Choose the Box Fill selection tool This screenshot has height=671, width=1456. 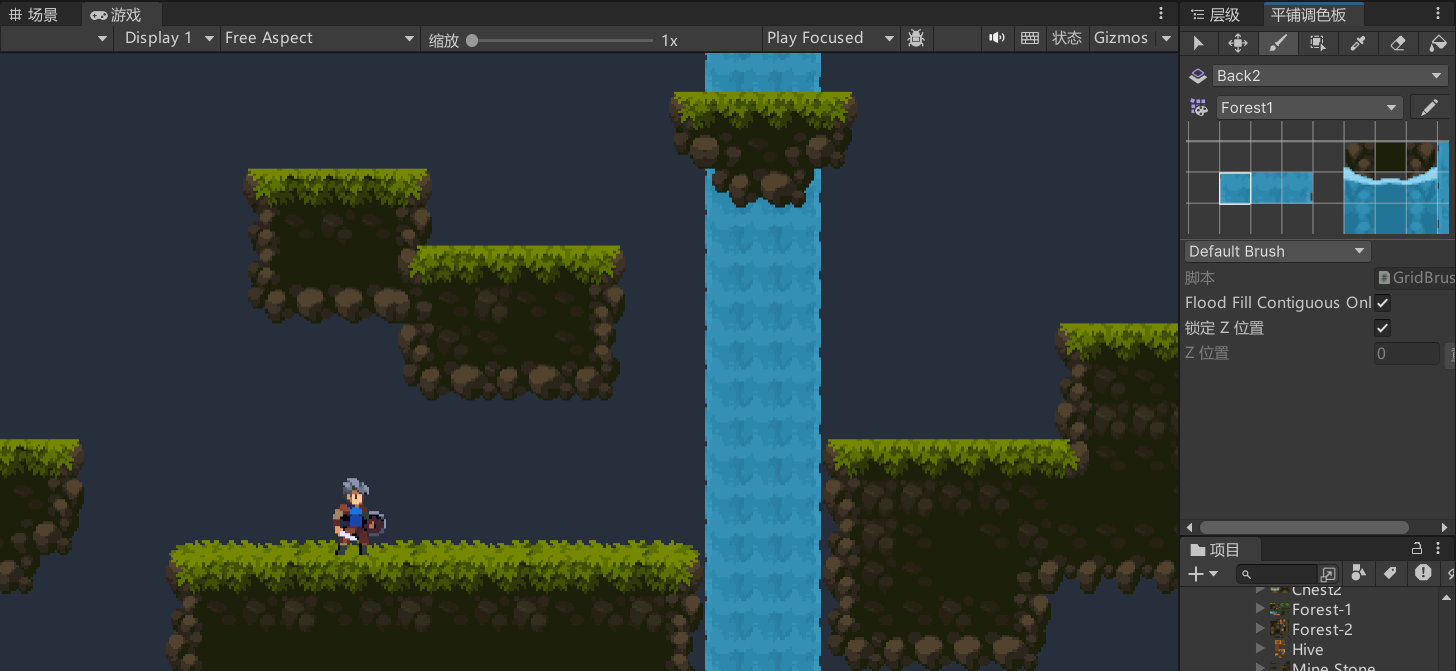tap(1318, 43)
